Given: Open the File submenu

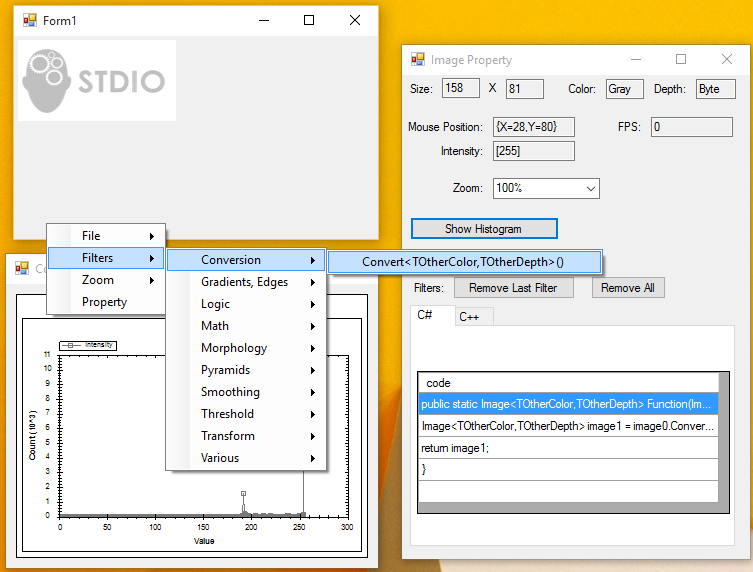Looking at the screenshot, I should (106, 236).
